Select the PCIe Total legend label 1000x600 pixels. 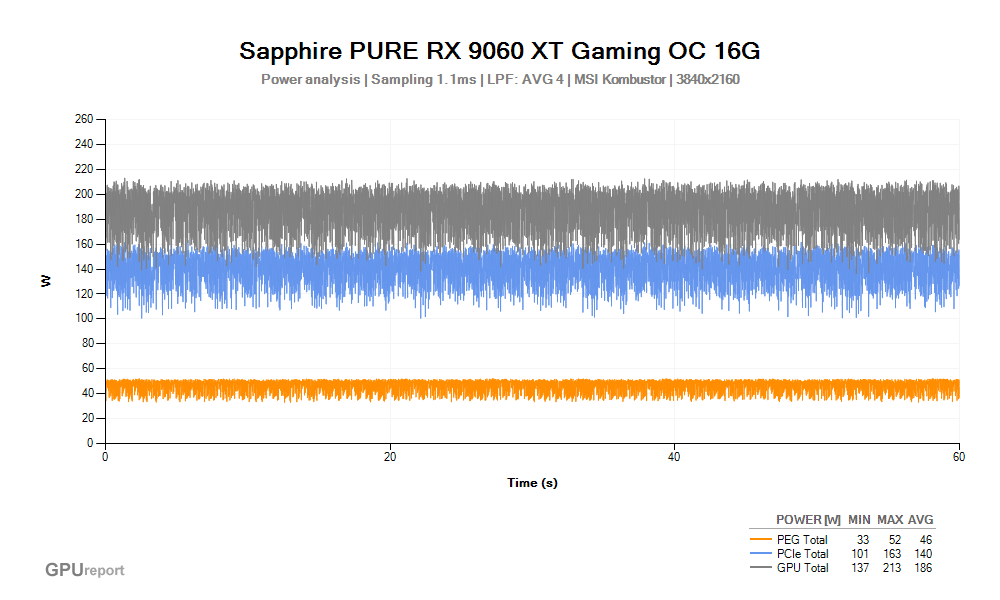coord(802,554)
